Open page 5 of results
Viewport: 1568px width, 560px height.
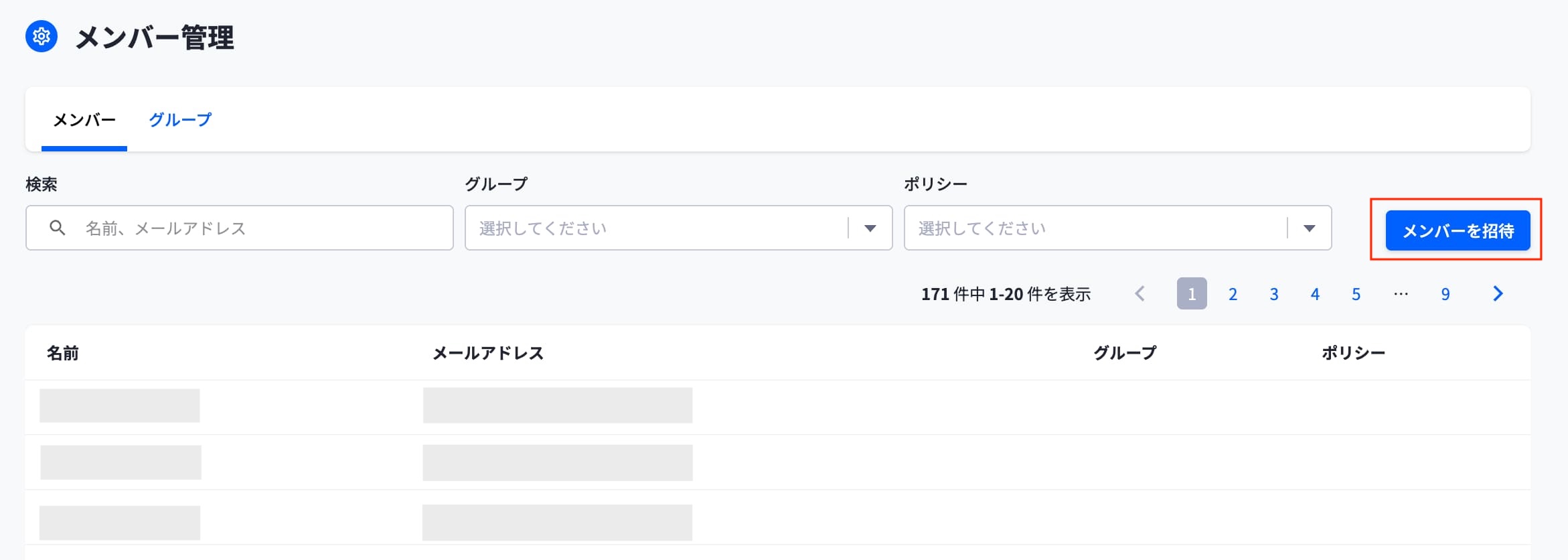(1356, 294)
